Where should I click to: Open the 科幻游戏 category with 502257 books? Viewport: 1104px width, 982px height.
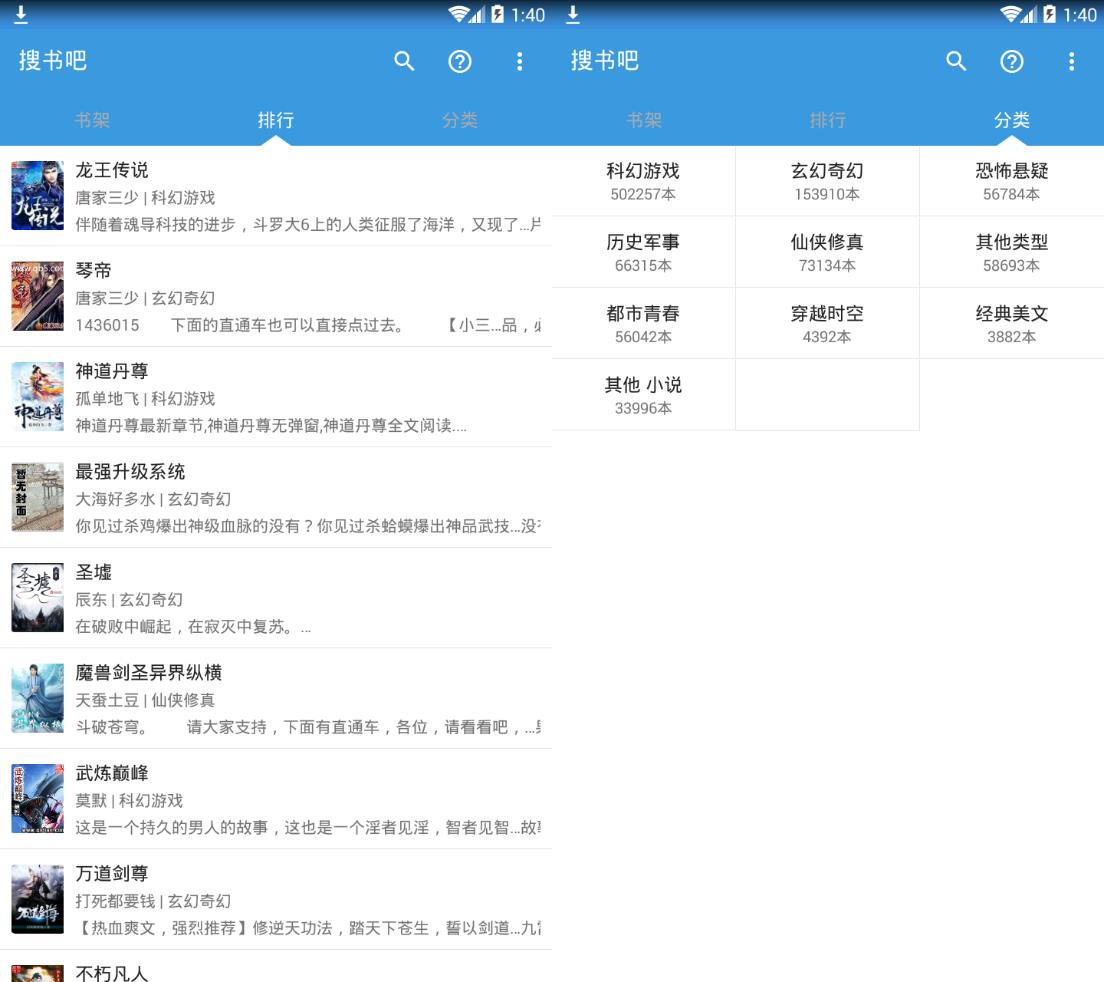643,181
